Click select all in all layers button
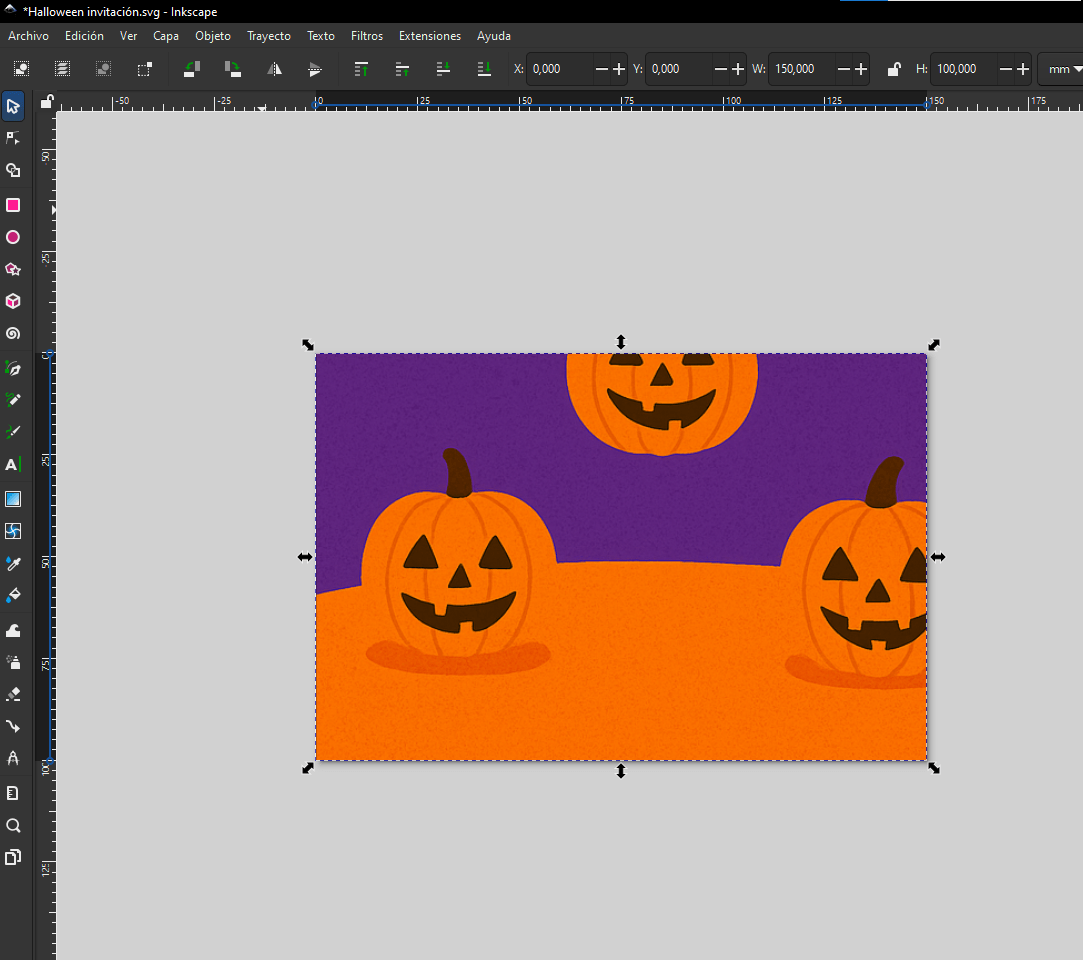This screenshot has height=960, width=1083. [x=62, y=69]
